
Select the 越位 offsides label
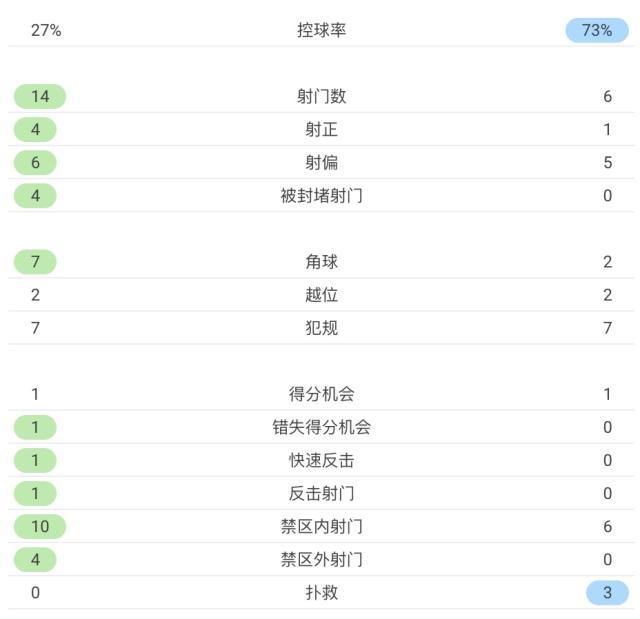pos(321,294)
